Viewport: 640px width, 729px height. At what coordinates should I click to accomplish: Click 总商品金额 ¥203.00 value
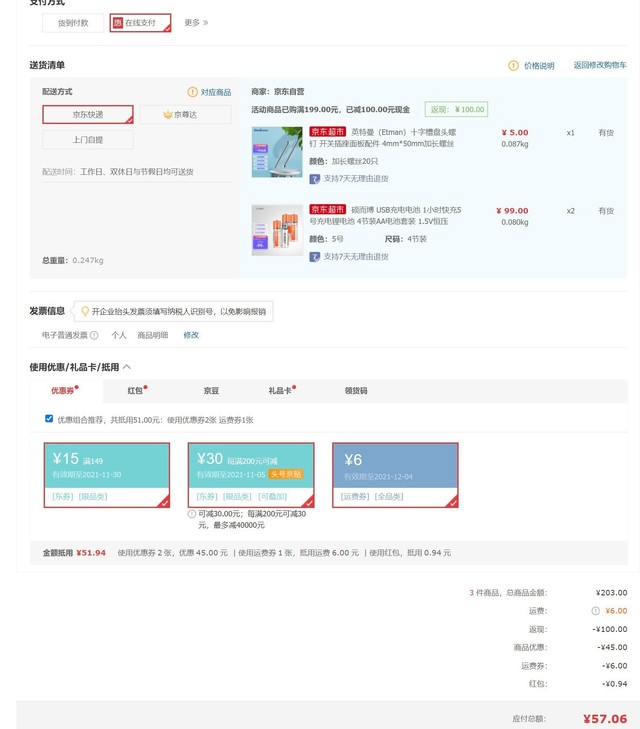(611, 593)
